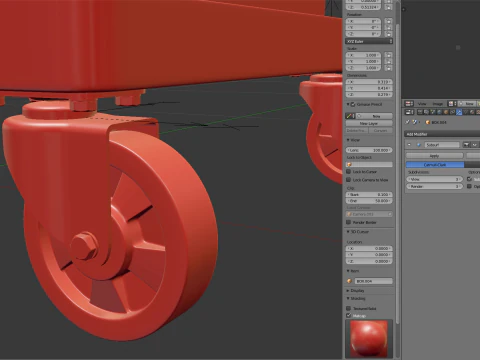Screen dimensions: 480x360
Task: Open the Add Modifier dropdown
Action: pos(442,134)
